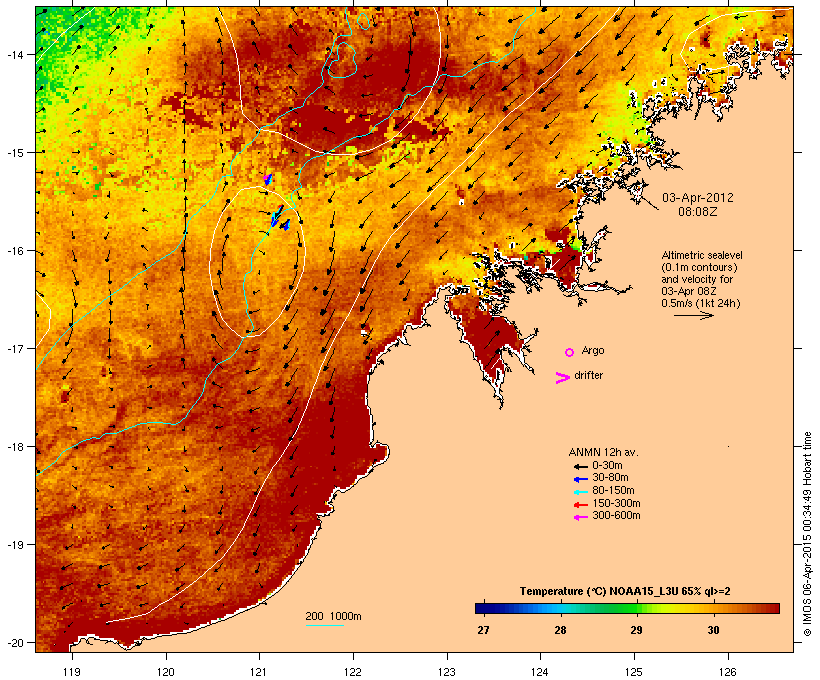The width and height of the screenshot is (820, 680).
Task: Click the latitude label -17
Action: pyautogui.click(x=15, y=348)
